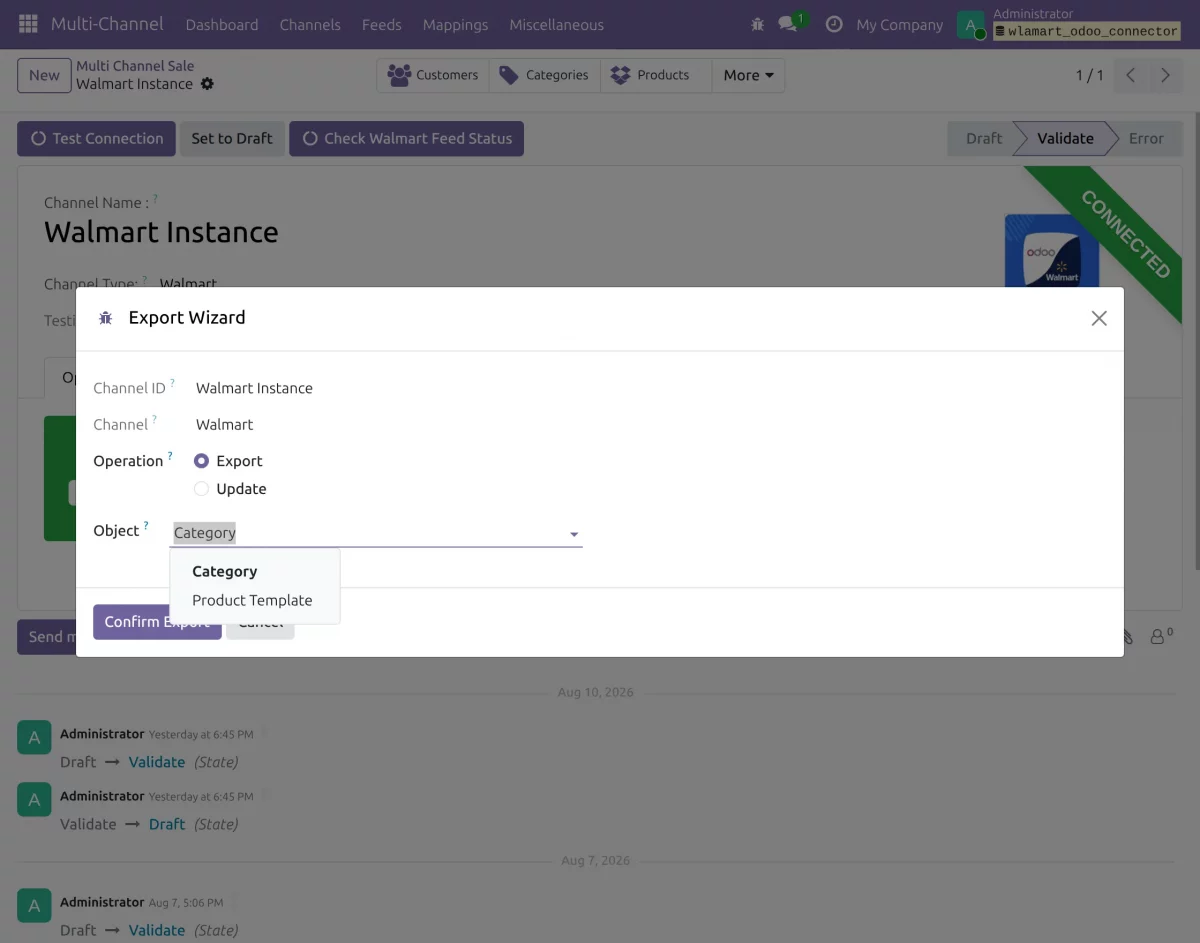1200x943 pixels.
Task: Click the Aug 7, 2026 date separator
Action: point(596,860)
